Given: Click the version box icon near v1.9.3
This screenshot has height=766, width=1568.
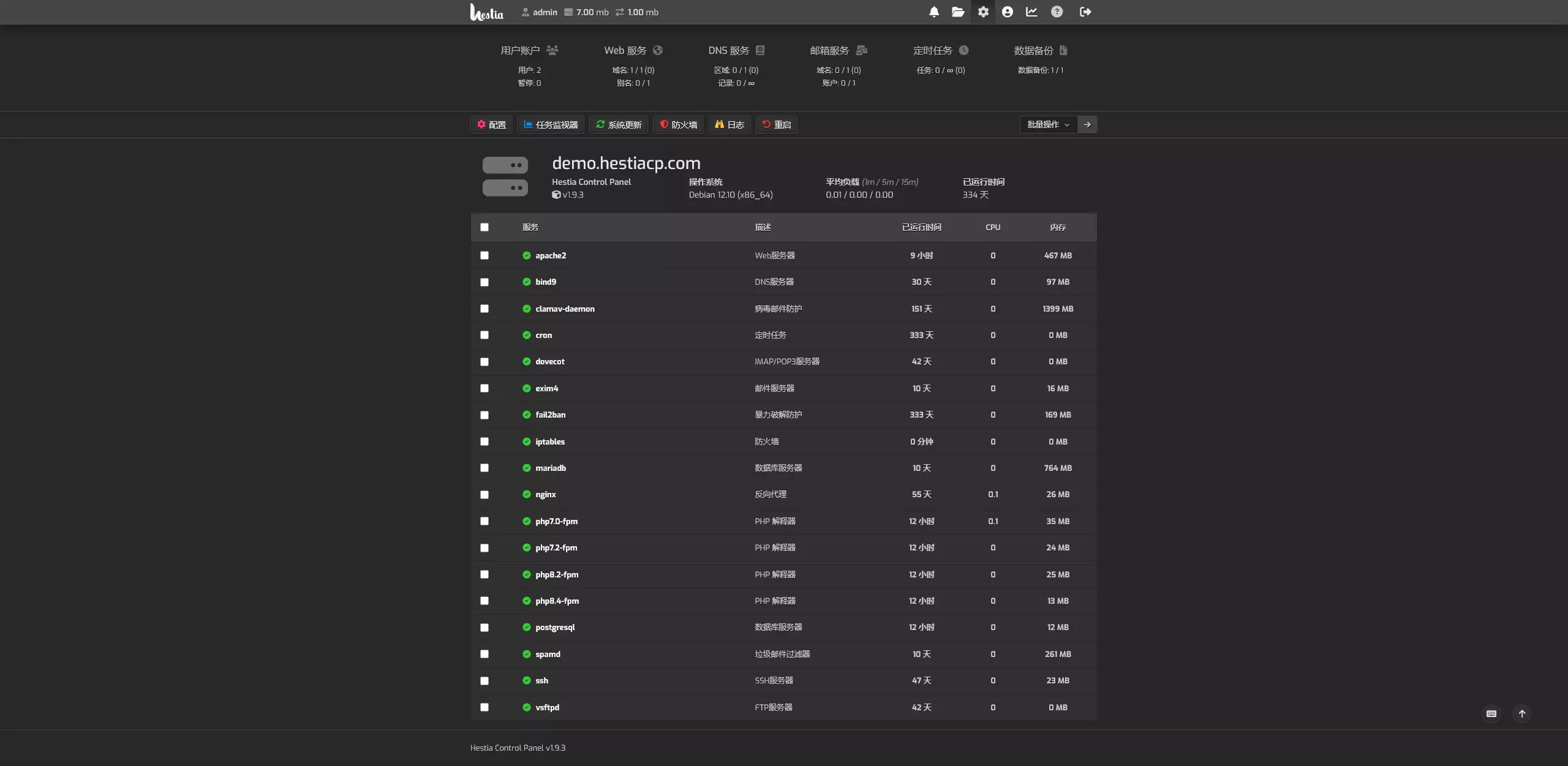Looking at the screenshot, I should (556, 195).
